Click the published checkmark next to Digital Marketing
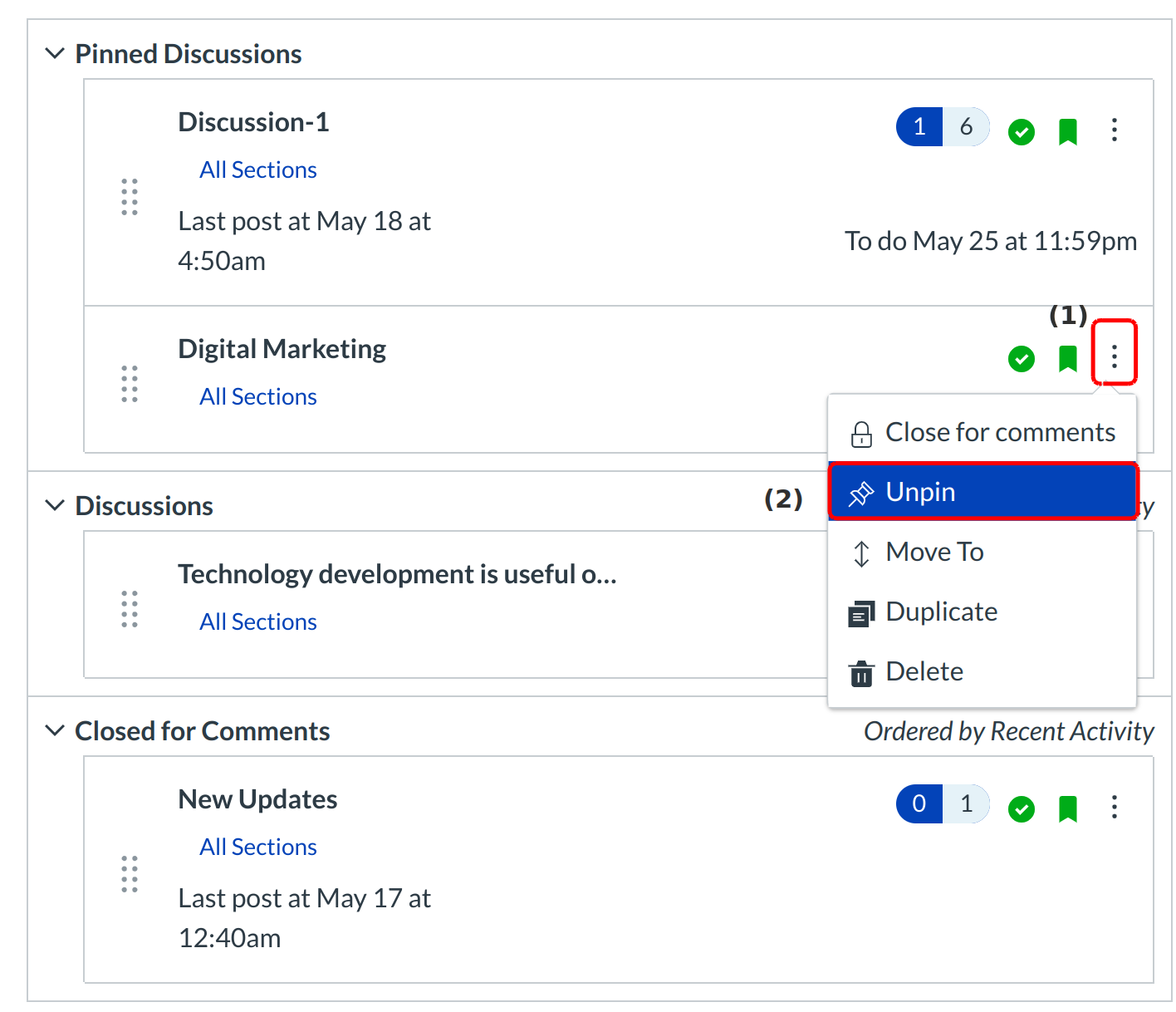Viewport: 1176px width, 1012px height. point(1022,359)
